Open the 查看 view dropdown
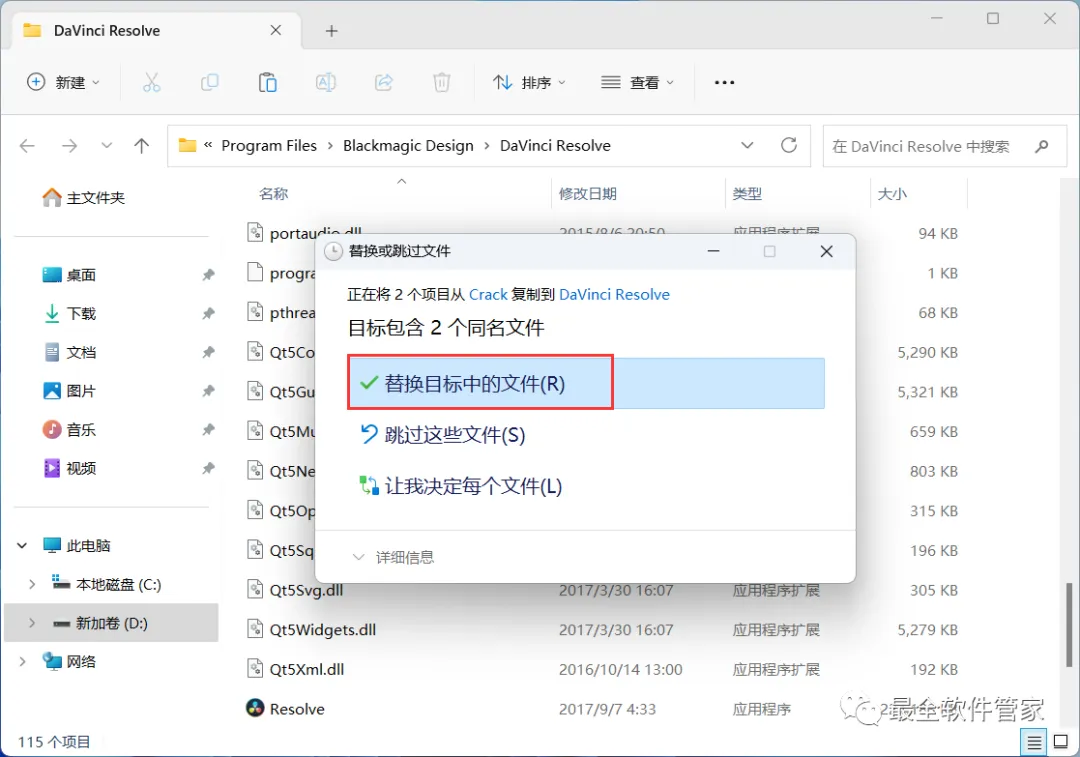The width and height of the screenshot is (1080, 757). 637,83
